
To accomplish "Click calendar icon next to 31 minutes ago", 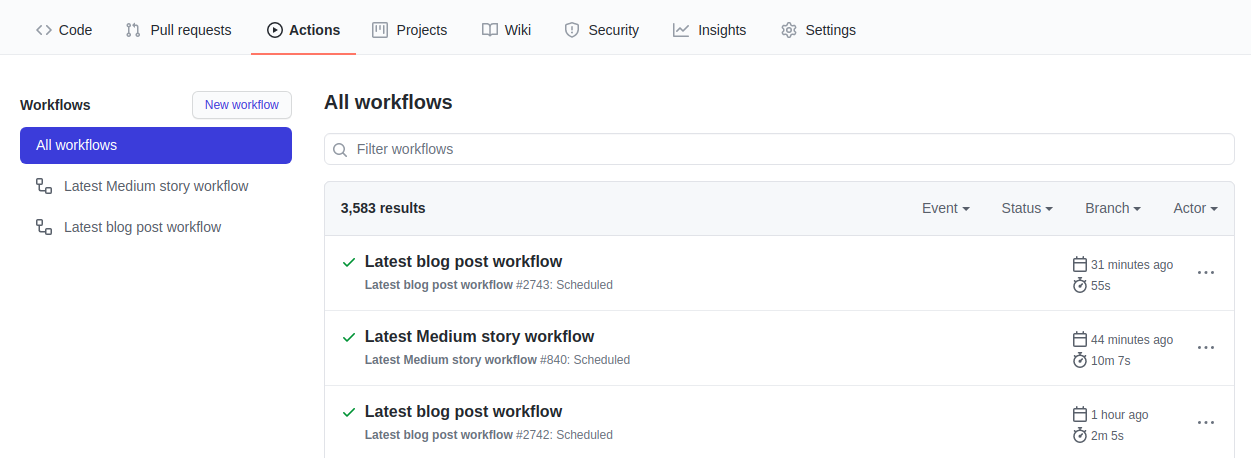I will tap(1079, 265).
